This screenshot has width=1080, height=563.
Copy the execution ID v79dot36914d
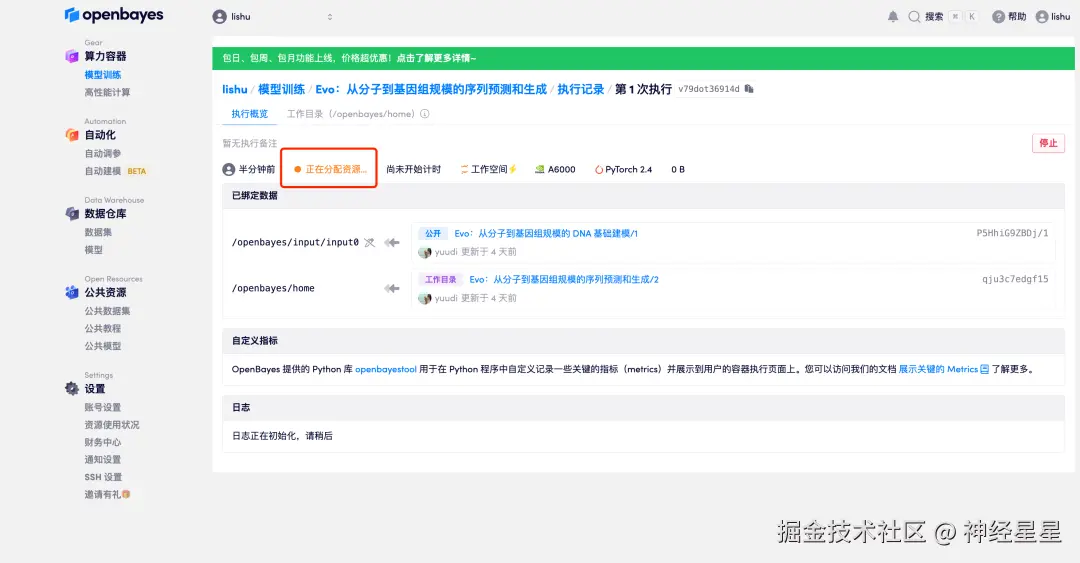(749, 89)
